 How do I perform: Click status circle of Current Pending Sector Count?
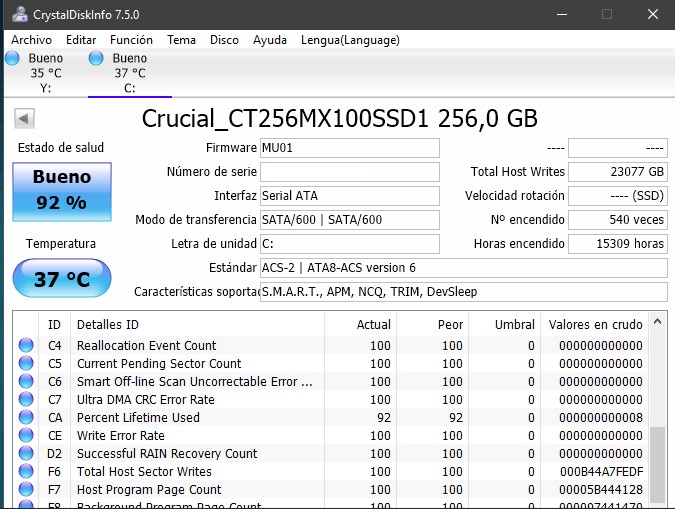[x=26, y=363]
